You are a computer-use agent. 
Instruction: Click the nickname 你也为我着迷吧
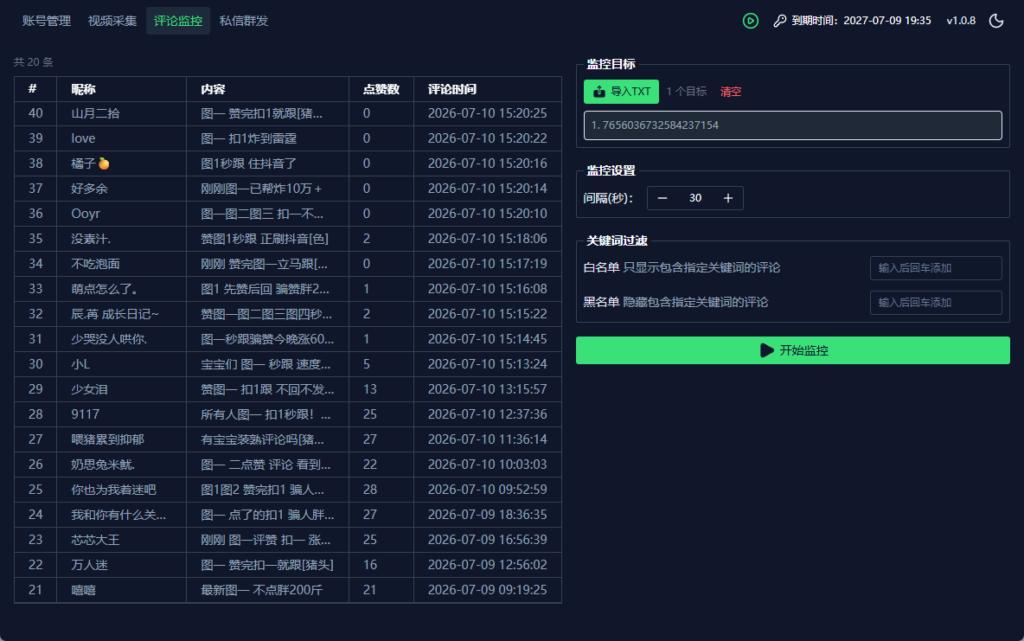[x=114, y=490]
